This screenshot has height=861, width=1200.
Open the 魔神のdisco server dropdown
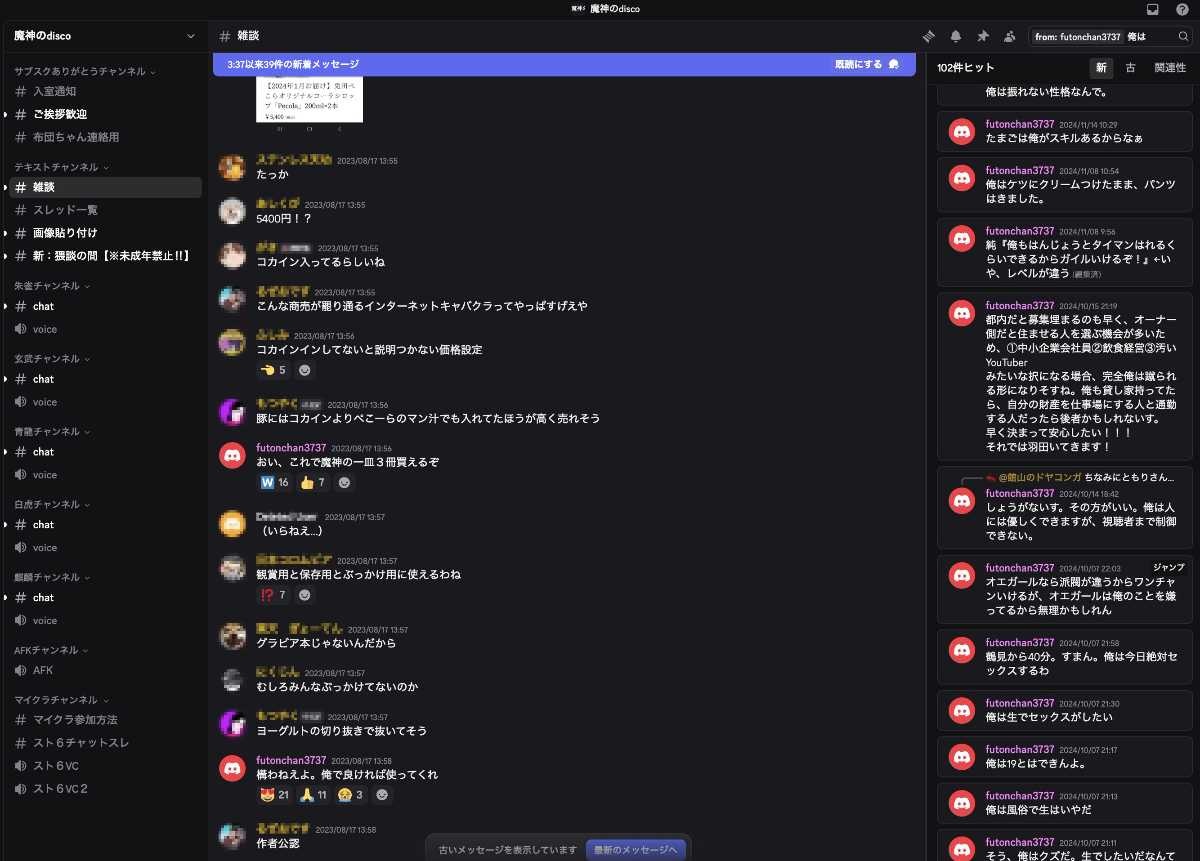point(104,36)
